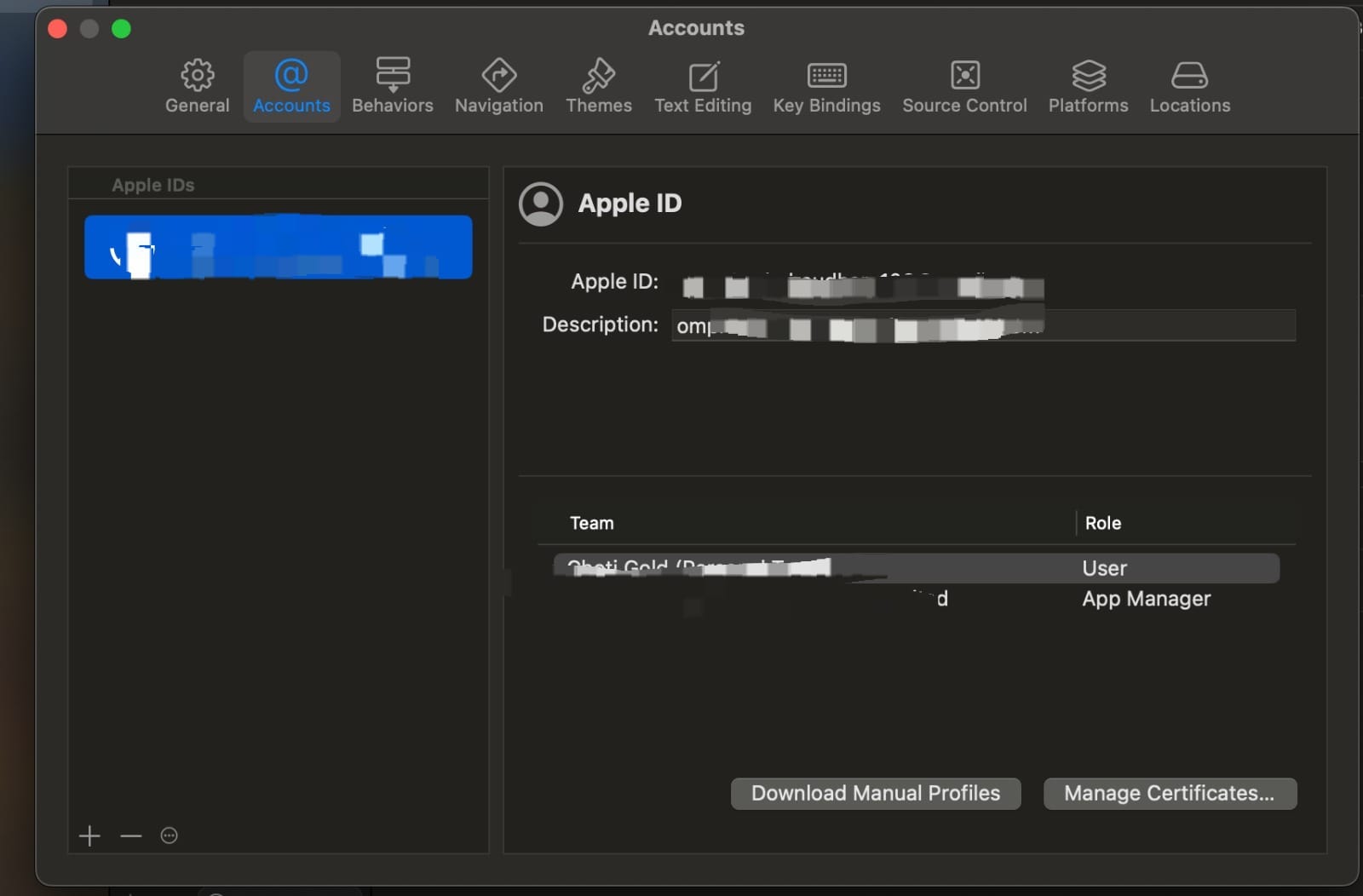
Task: Close the Accounts window
Action: 57,29
